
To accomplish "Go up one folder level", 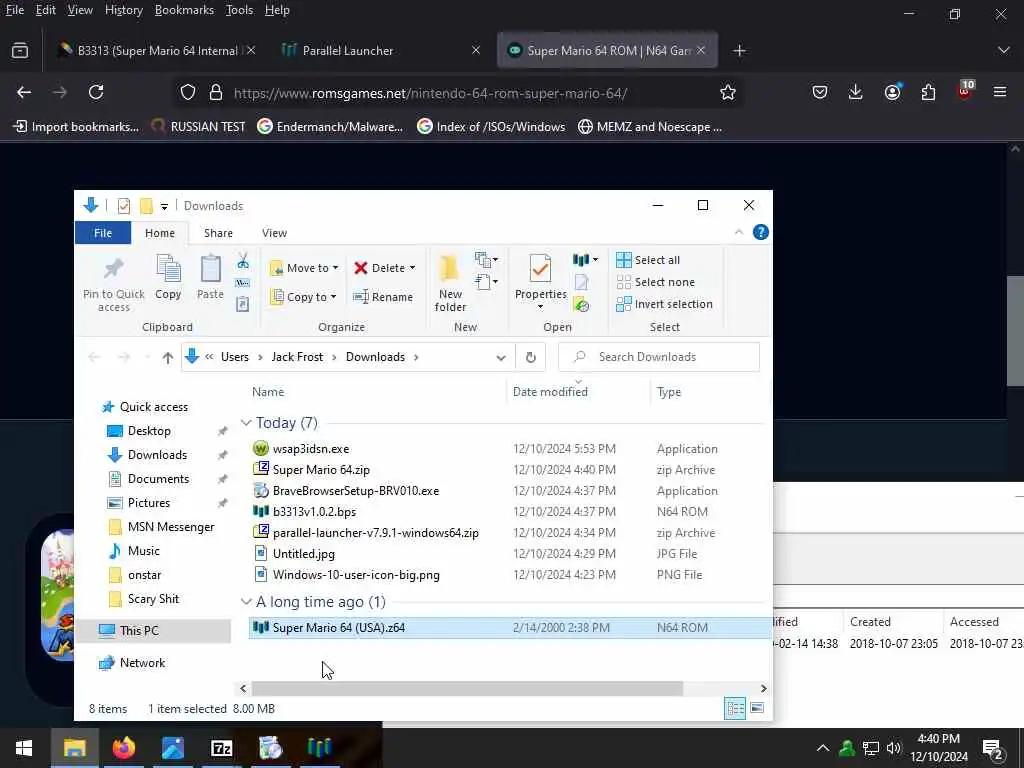I will tap(168, 357).
